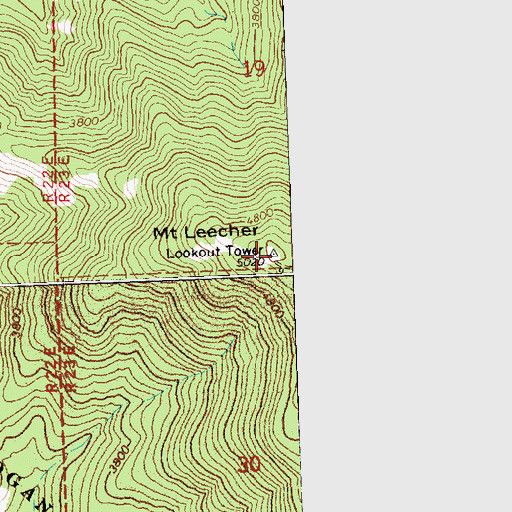This screenshot has width=512, height=512.
Task: Click the red section number 19
Action: [x=254, y=69]
